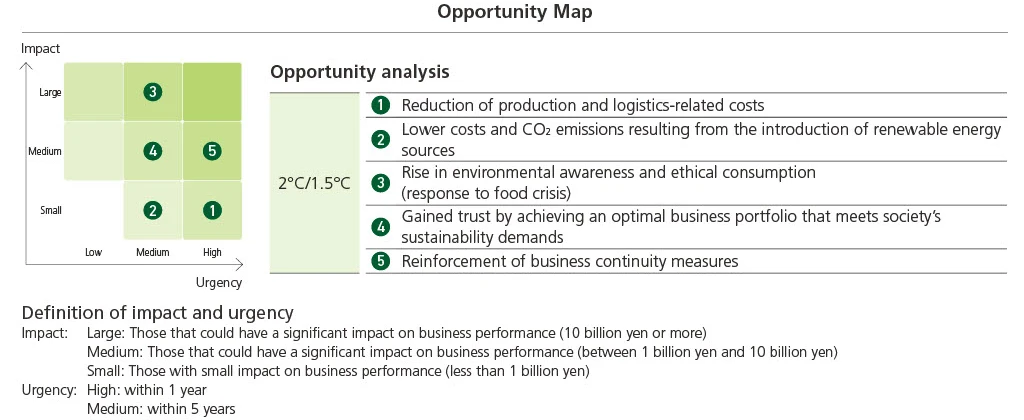Viewport: 1024px width, 420px height.
Task: Click bullet 4 beside gained trust text
Action: [x=380, y=227]
